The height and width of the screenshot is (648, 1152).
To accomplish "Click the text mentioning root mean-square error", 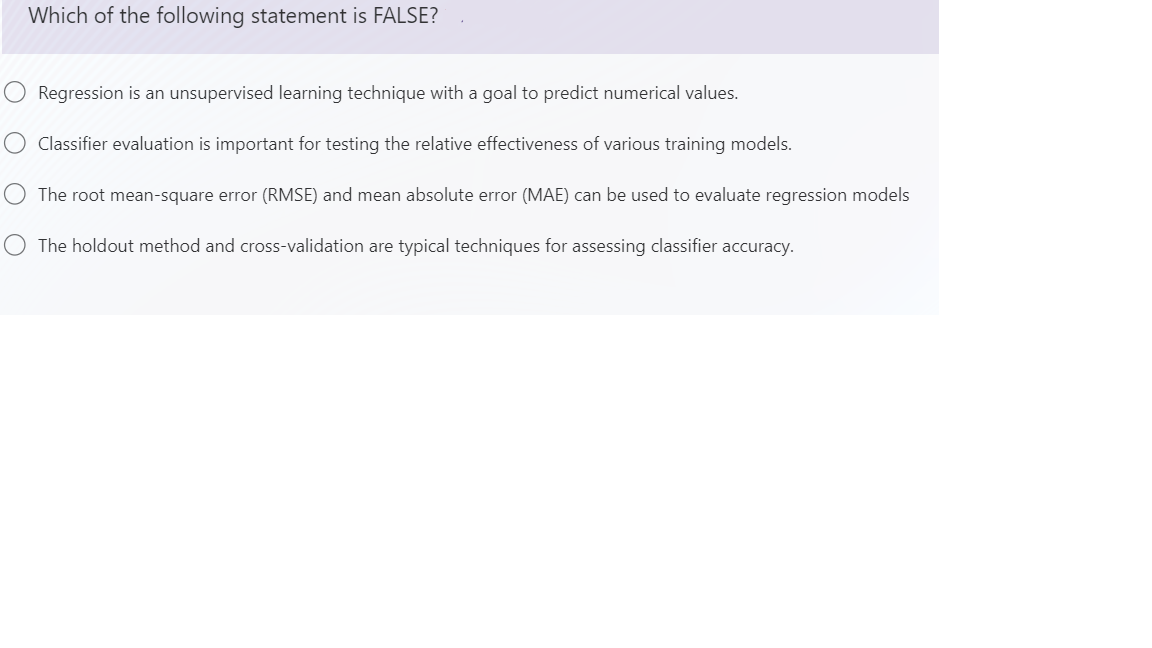I will pos(473,194).
